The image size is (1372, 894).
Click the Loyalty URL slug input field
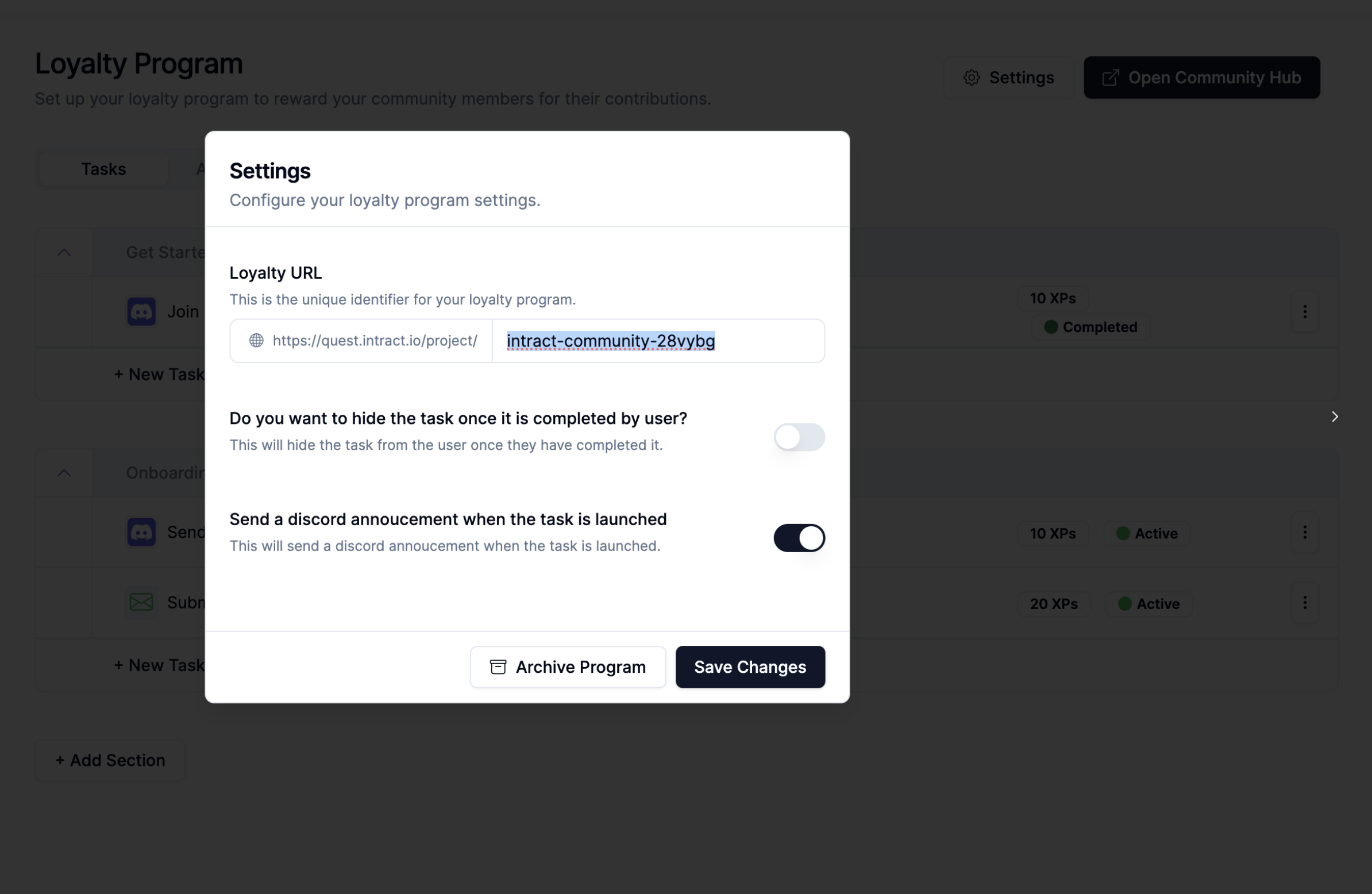(x=658, y=341)
